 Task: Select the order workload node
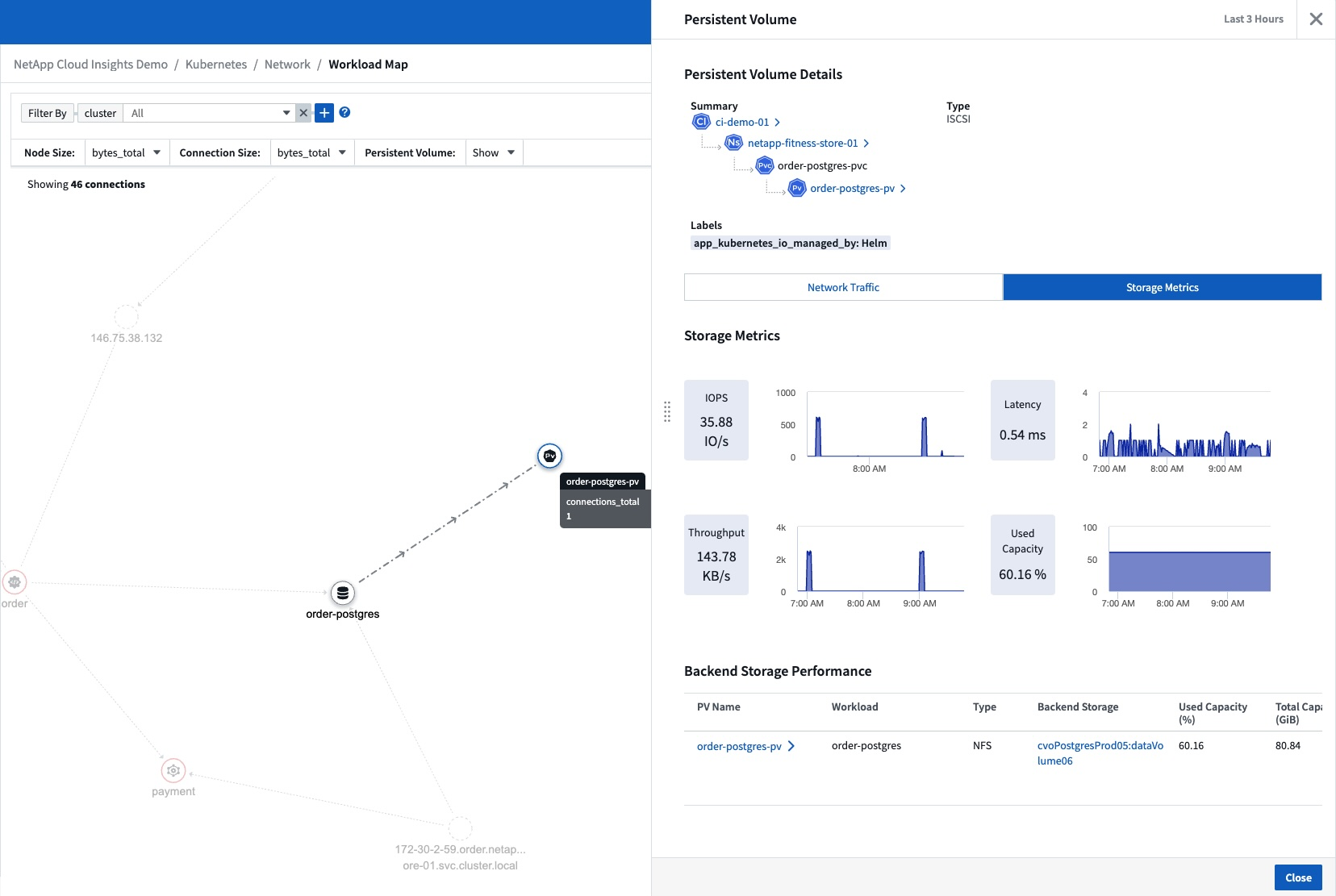[x=15, y=581]
